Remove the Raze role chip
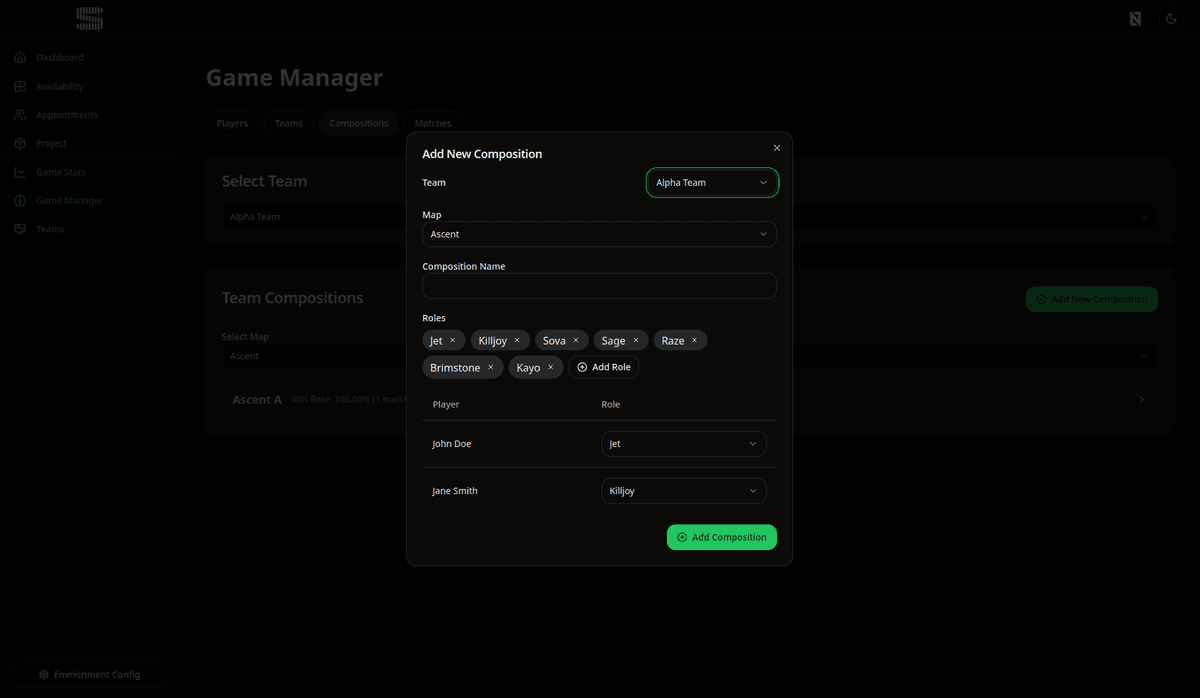1200x698 pixels. pyautogui.click(x=695, y=341)
